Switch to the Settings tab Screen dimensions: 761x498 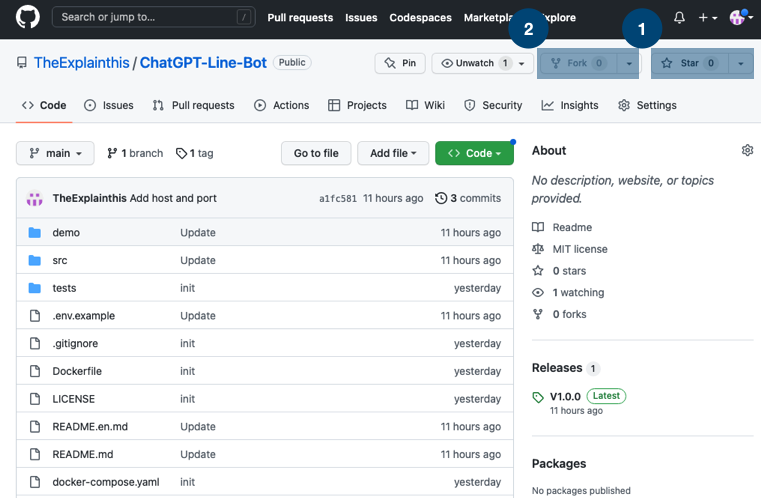[x=647, y=105]
